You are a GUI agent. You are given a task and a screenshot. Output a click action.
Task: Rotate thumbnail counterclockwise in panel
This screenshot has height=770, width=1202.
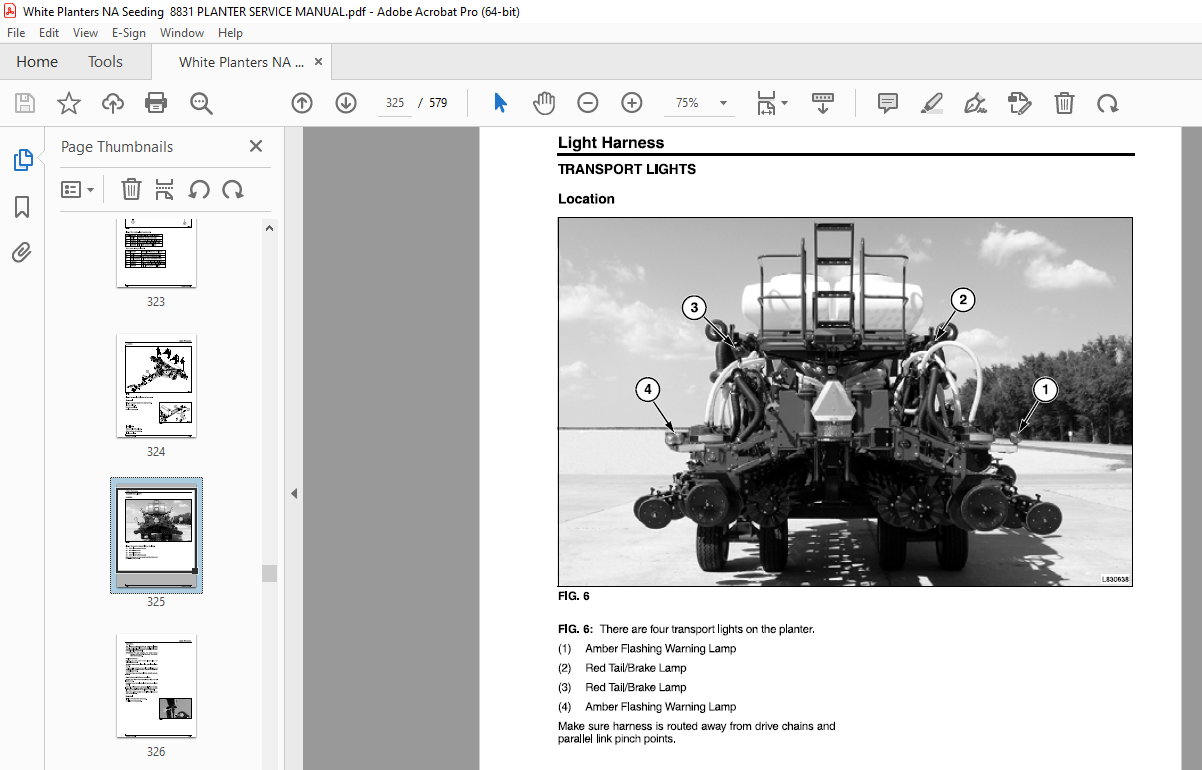199,189
